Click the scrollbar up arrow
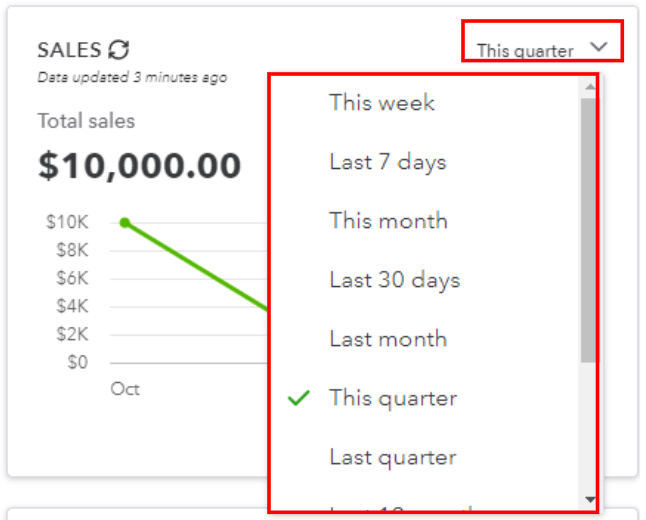646x520 pixels. pyautogui.click(x=590, y=86)
